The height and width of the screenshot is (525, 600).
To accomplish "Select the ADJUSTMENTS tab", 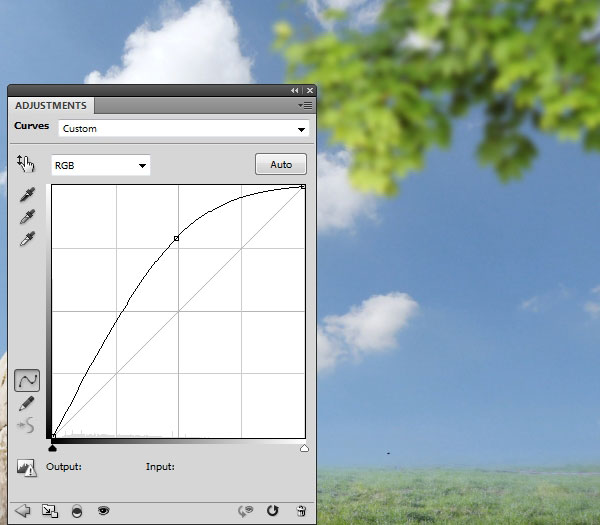I will pos(51,106).
